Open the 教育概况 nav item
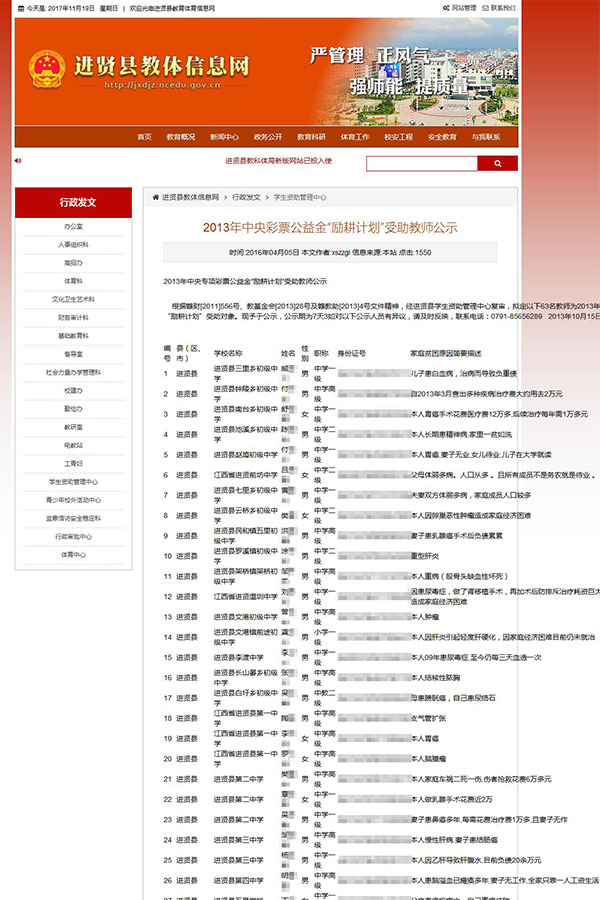 pos(181,137)
